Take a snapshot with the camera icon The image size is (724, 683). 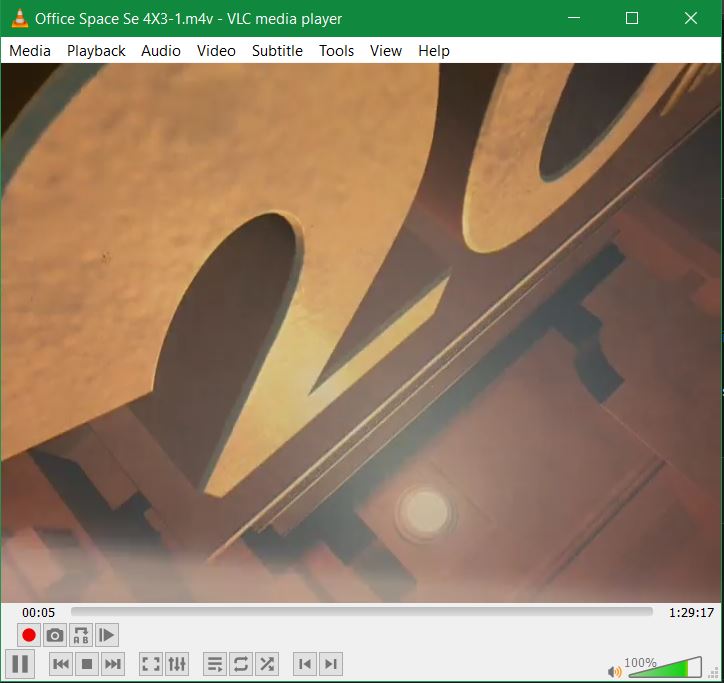tap(55, 635)
